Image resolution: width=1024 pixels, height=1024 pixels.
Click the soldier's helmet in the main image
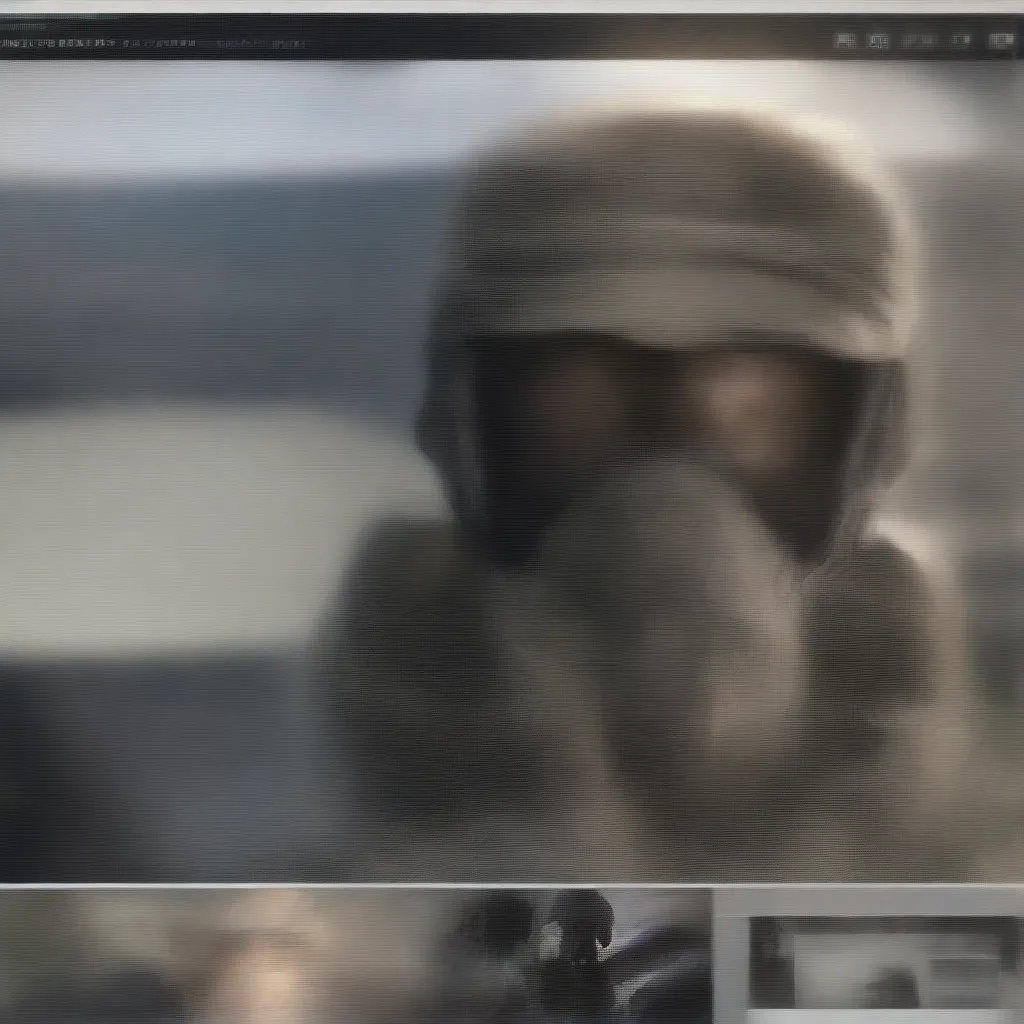click(x=680, y=230)
